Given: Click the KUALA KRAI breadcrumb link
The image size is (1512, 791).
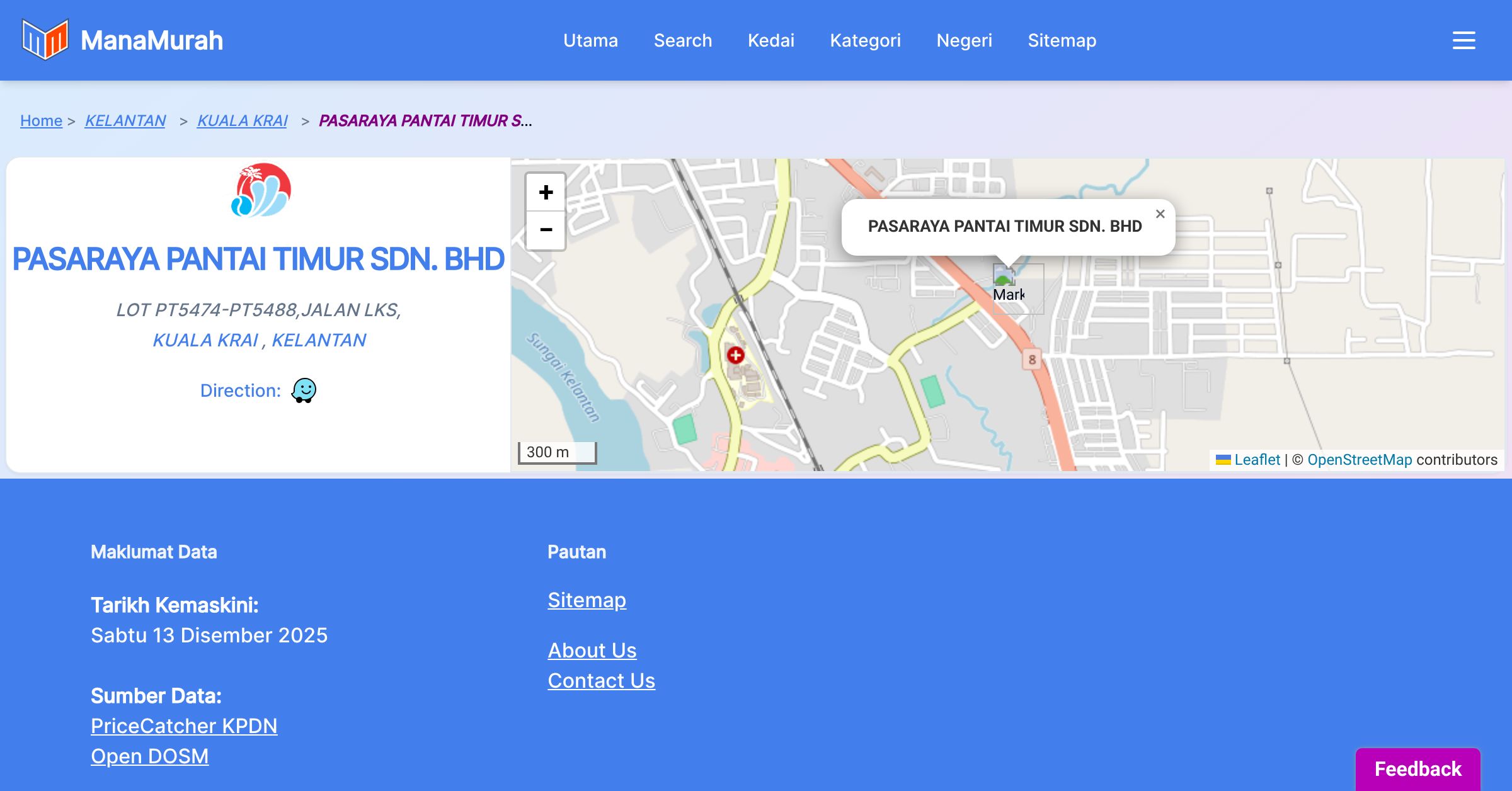Looking at the screenshot, I should 242,120.
